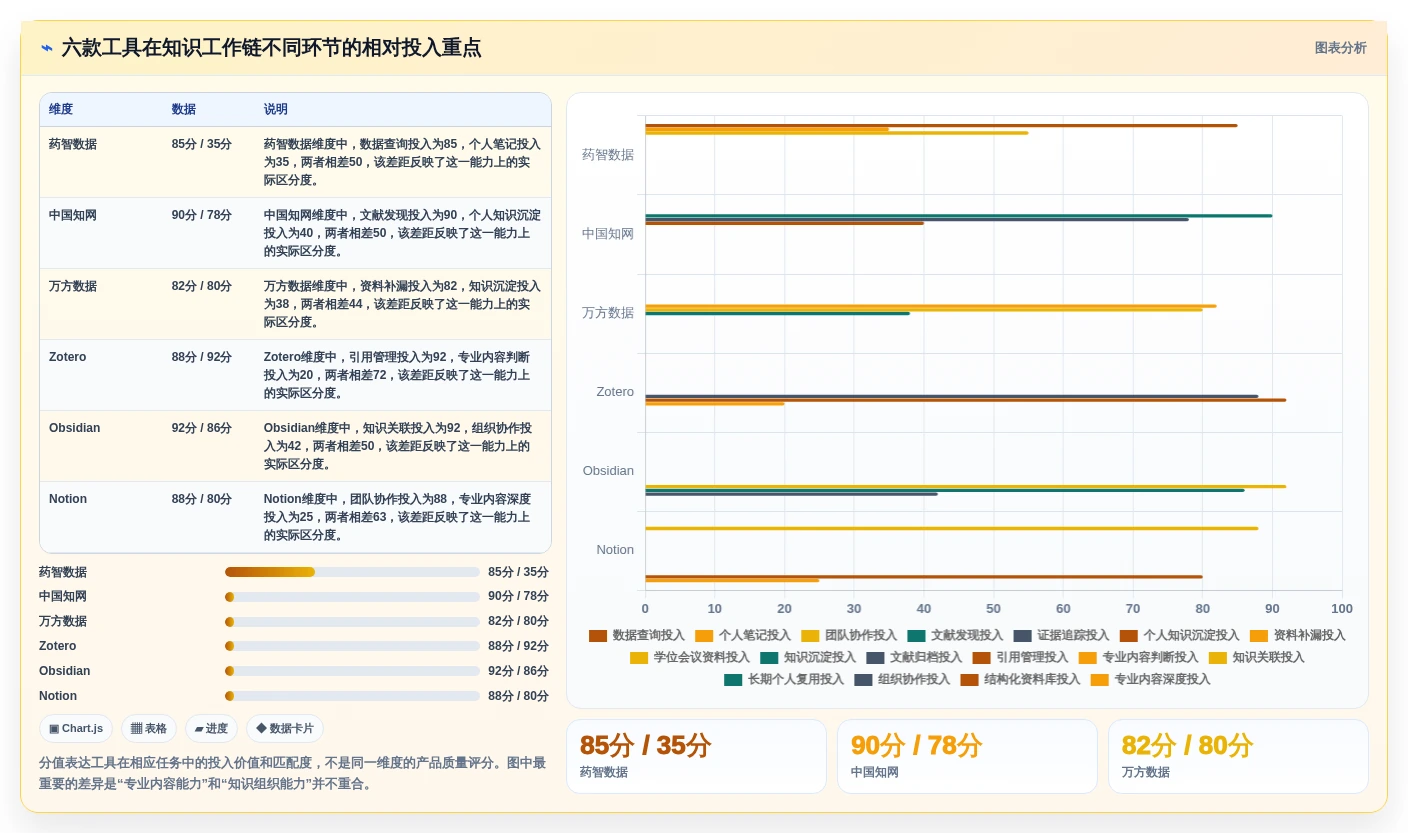The image size is (1408, 833).
Task: Open the 85分 / 35分 药智数据 card
Action: tap(696, 756)
